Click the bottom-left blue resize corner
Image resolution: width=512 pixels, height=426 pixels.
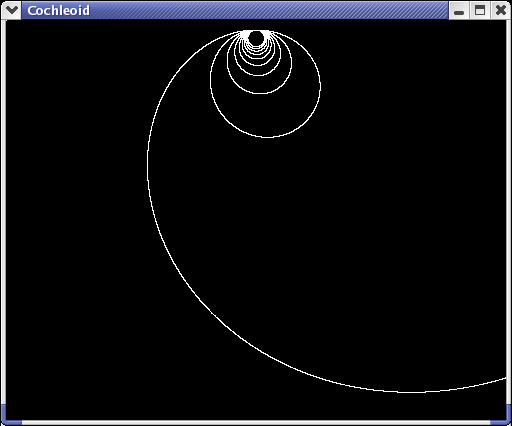tap(10, 417)
